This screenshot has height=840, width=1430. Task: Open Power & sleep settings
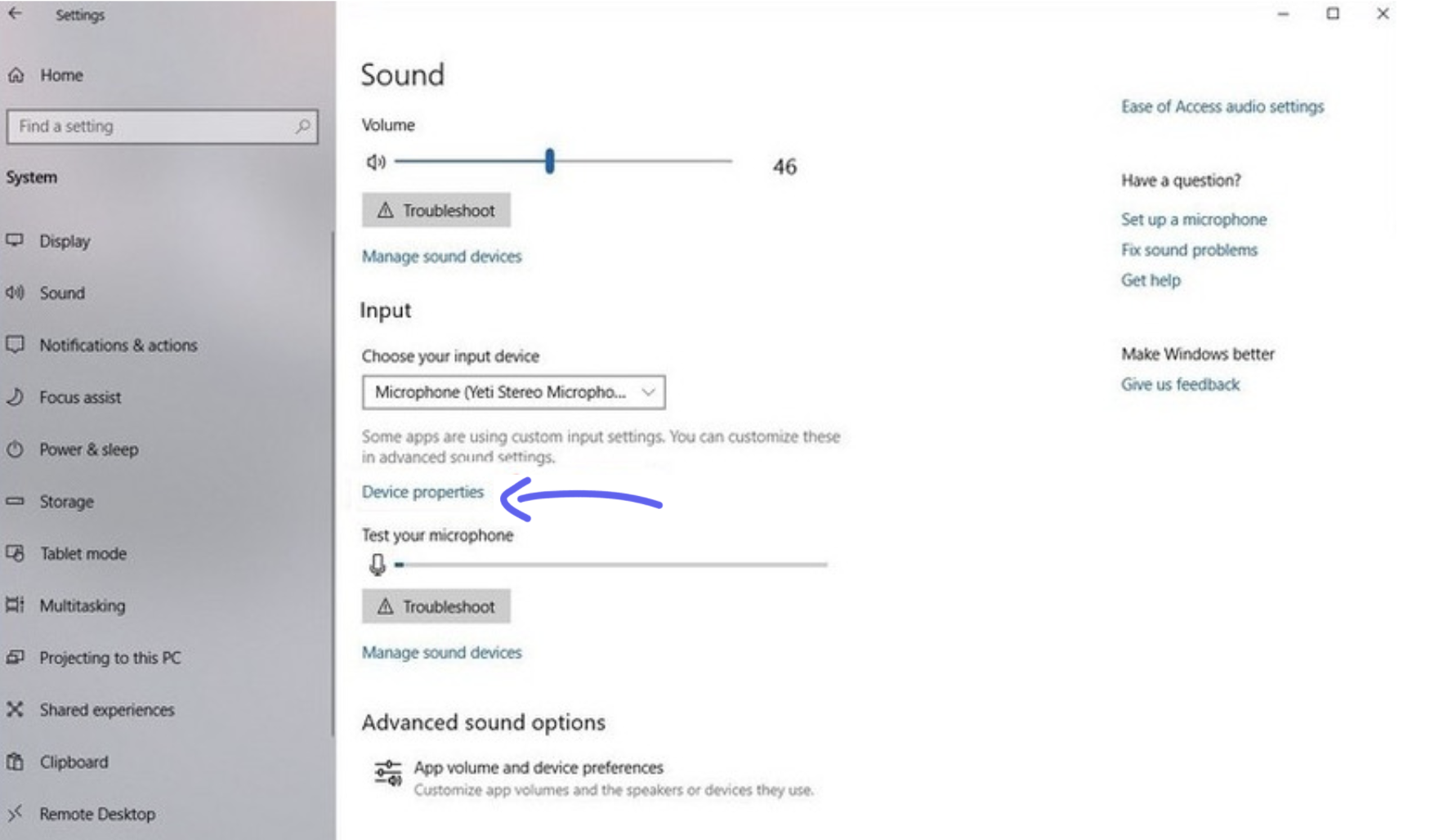click(x=89, y=449)
